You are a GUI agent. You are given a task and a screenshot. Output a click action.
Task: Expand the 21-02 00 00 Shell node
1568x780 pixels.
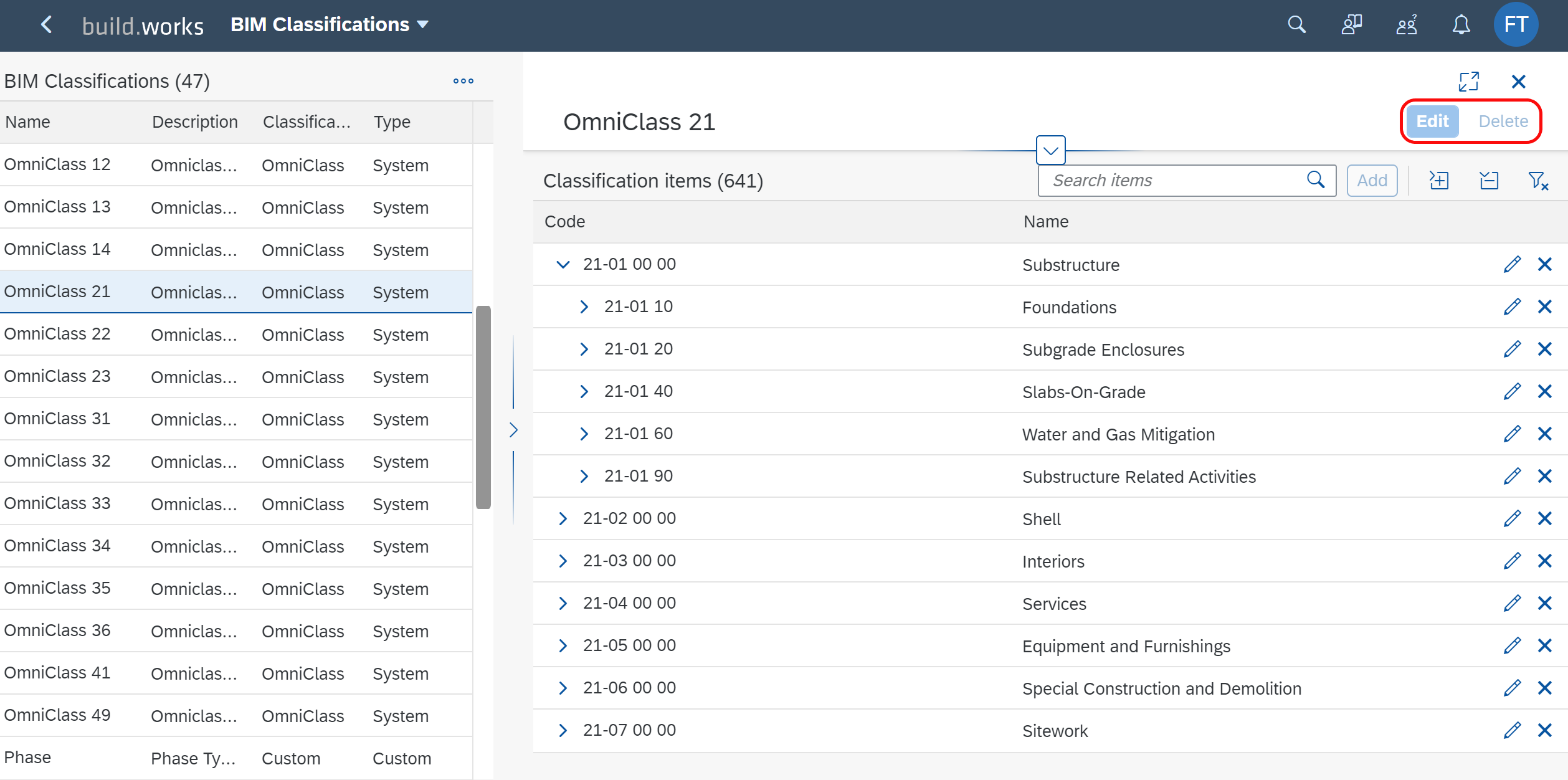tap(563, 518)
